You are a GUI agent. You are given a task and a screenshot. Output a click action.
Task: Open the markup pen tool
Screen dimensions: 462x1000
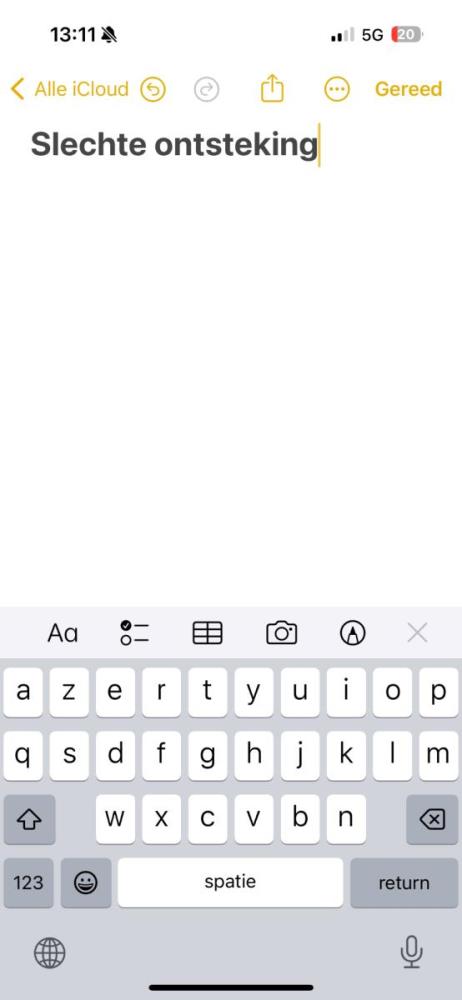[353, 633]
